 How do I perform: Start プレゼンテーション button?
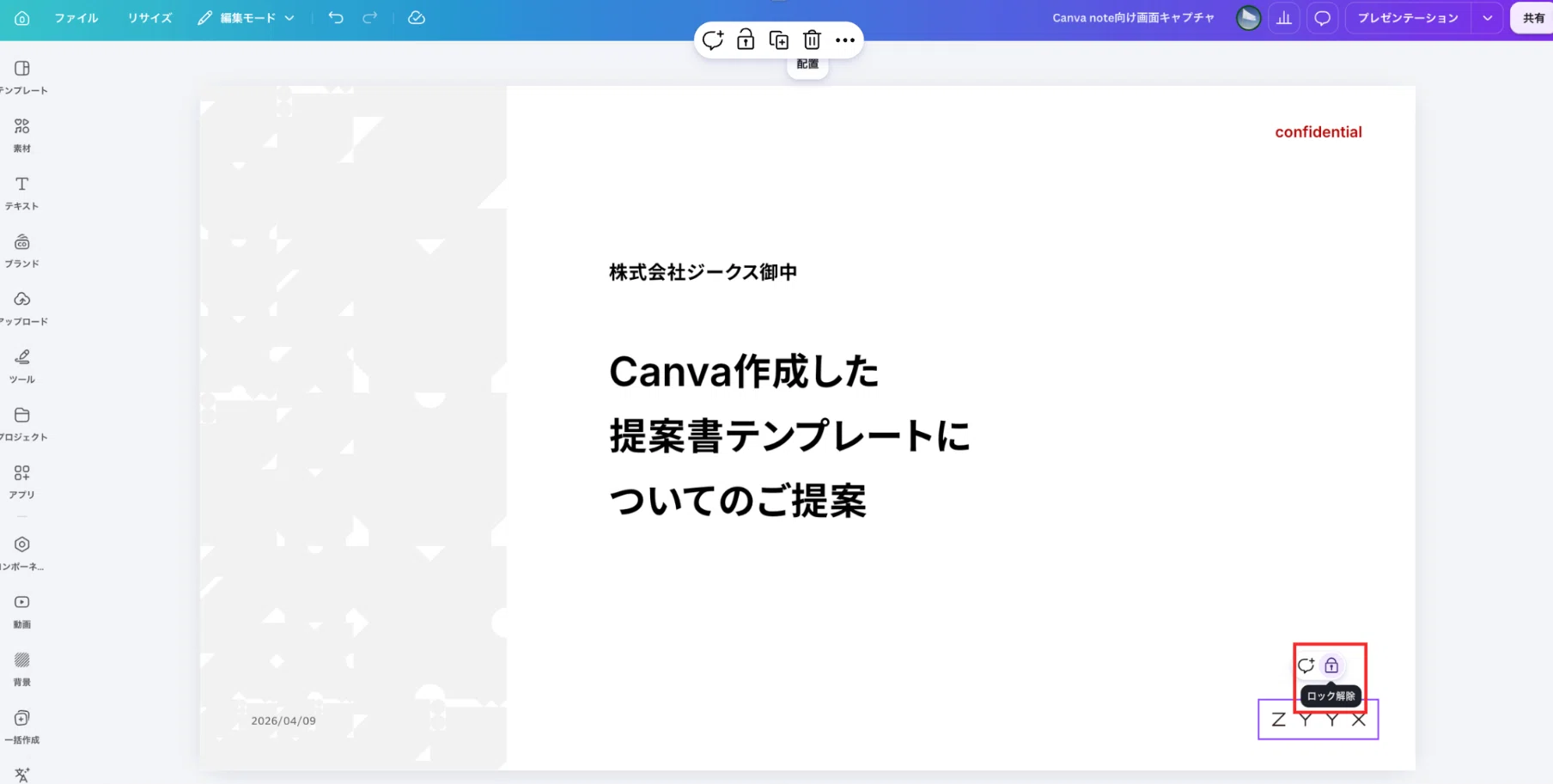(x=1408, y=18)
